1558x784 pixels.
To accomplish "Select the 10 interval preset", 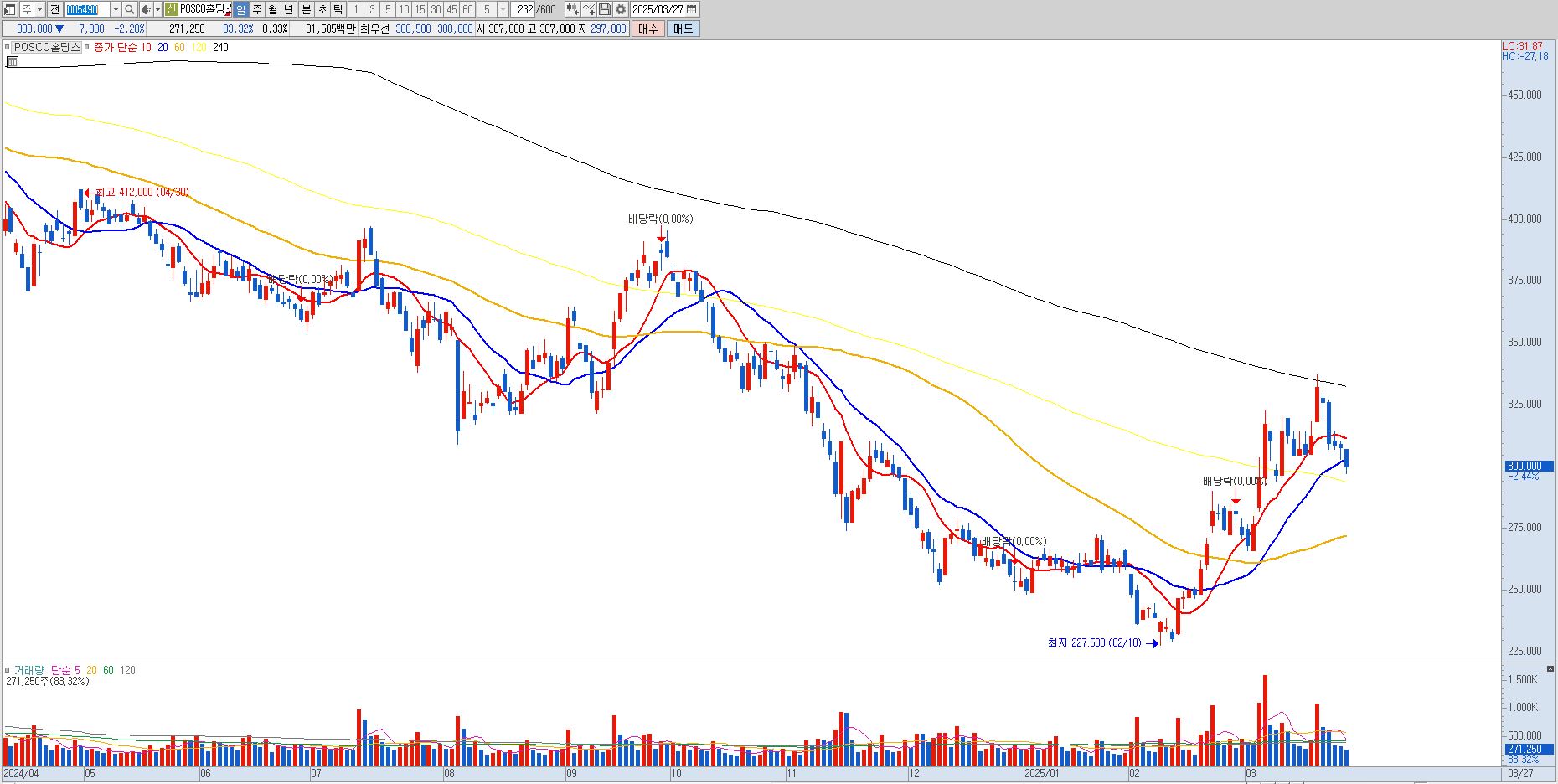I will (x=404, y=9).
